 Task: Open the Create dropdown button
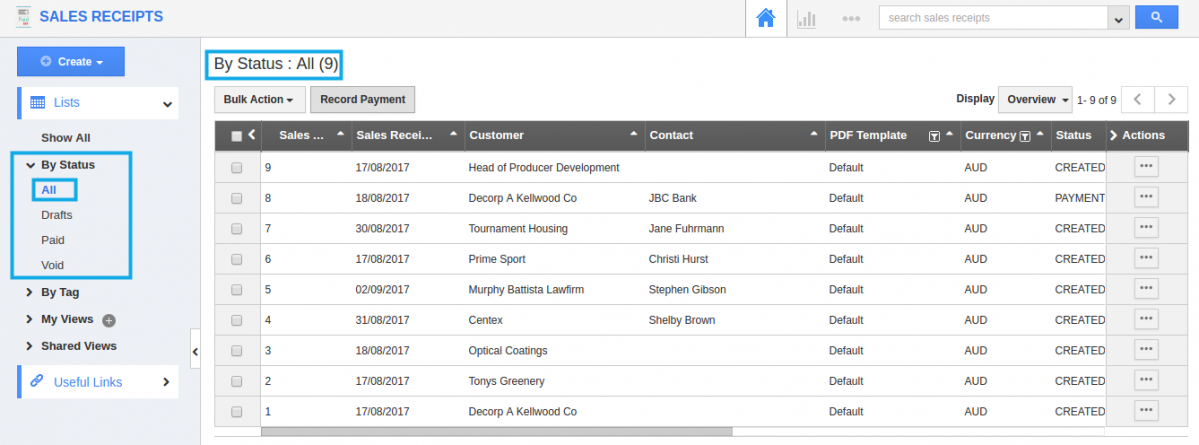click(x=71, y=62)
